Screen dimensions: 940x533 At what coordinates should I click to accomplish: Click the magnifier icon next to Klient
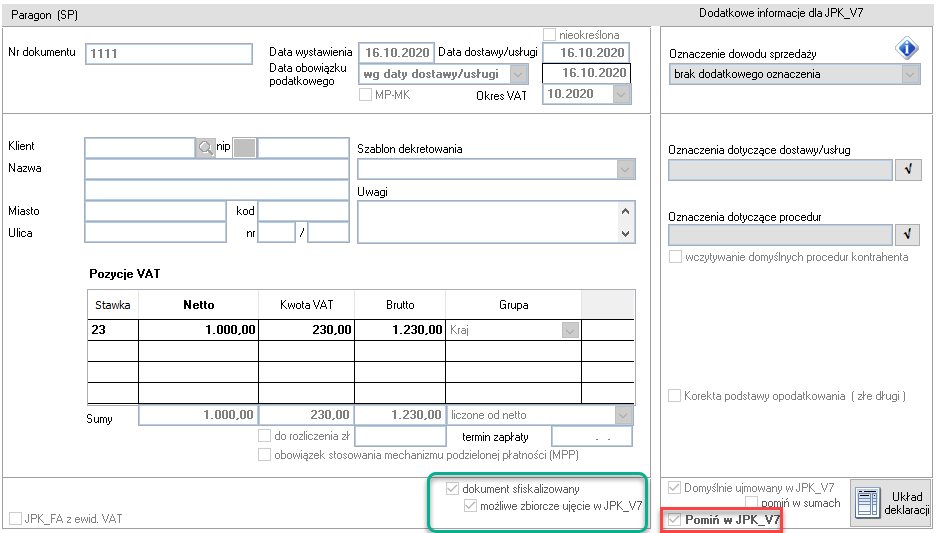(205, 147)
